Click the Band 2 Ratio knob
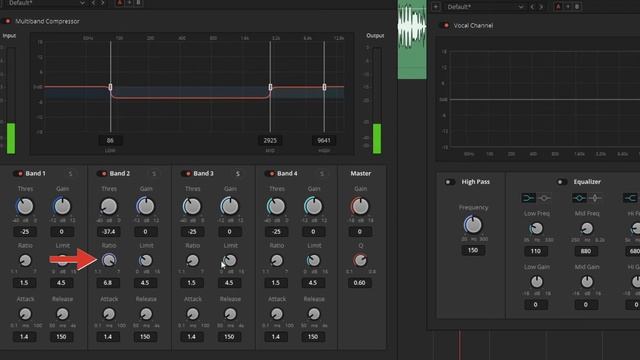640x360 pixels. [x=109, y=260]
